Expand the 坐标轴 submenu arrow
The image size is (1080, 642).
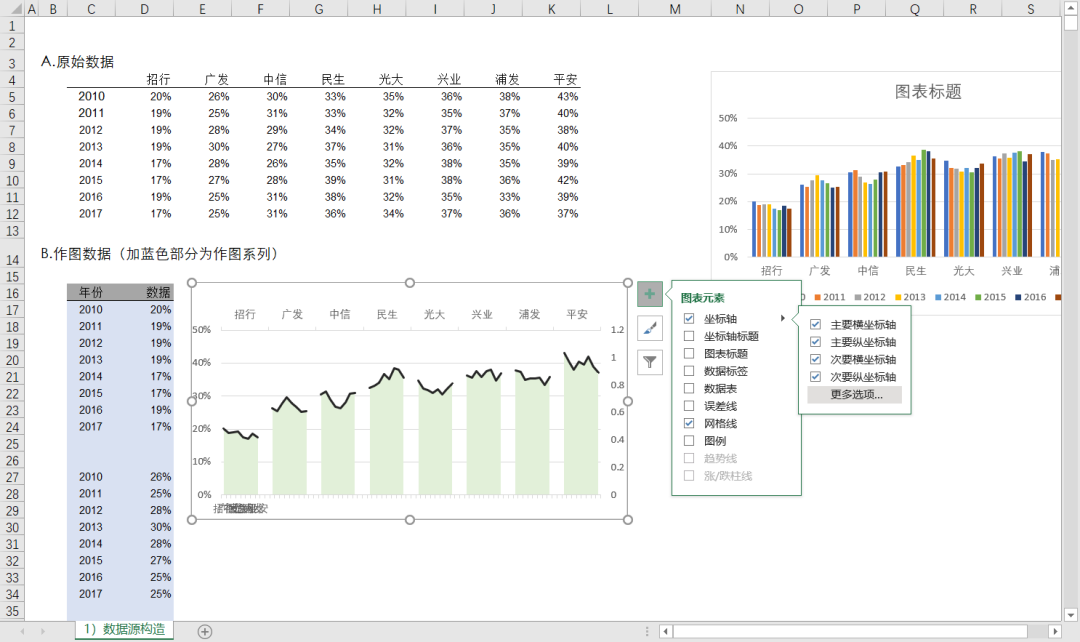click(x=782, y=318)
